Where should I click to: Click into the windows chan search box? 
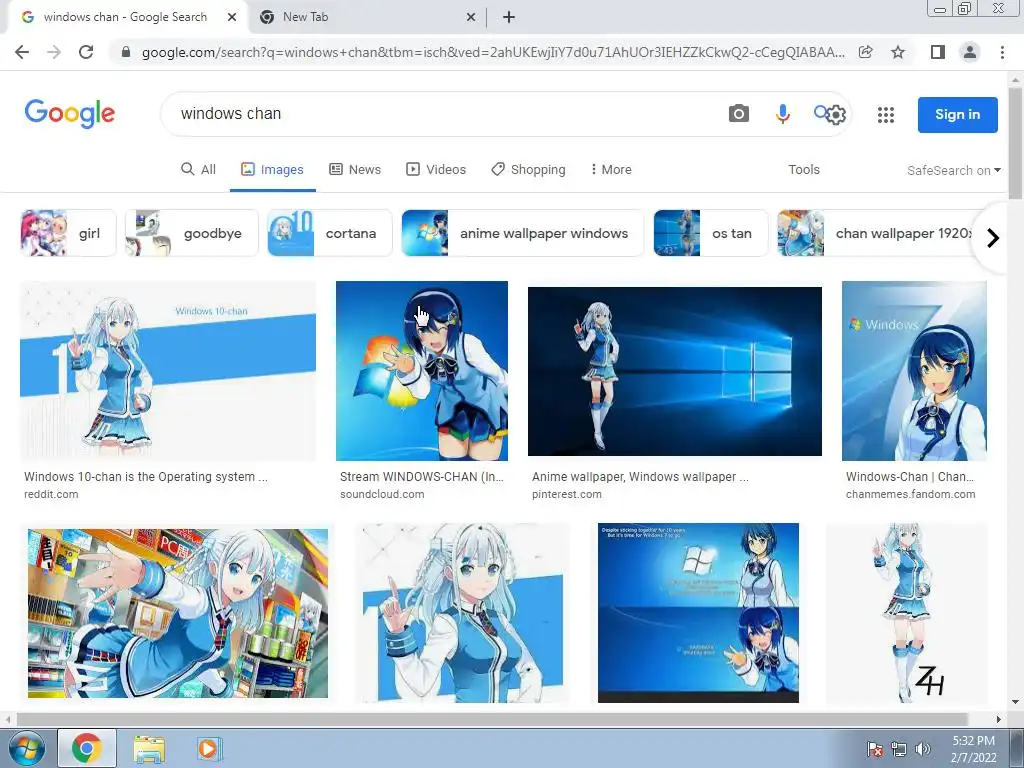(x=444, y=114)
